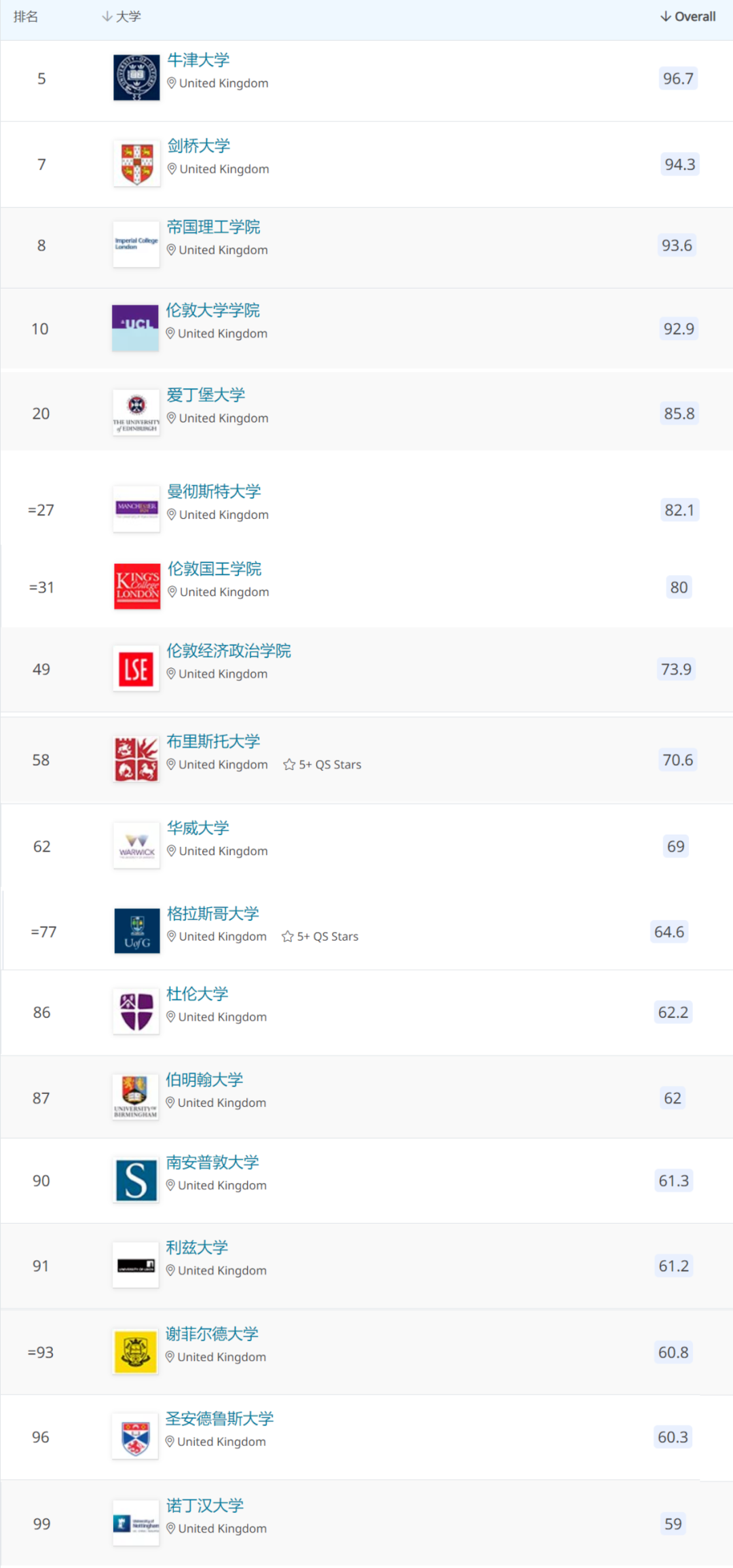Click the location pin under 诺丁汉大学
The image size is (733, 1568).
point(171,1528)
